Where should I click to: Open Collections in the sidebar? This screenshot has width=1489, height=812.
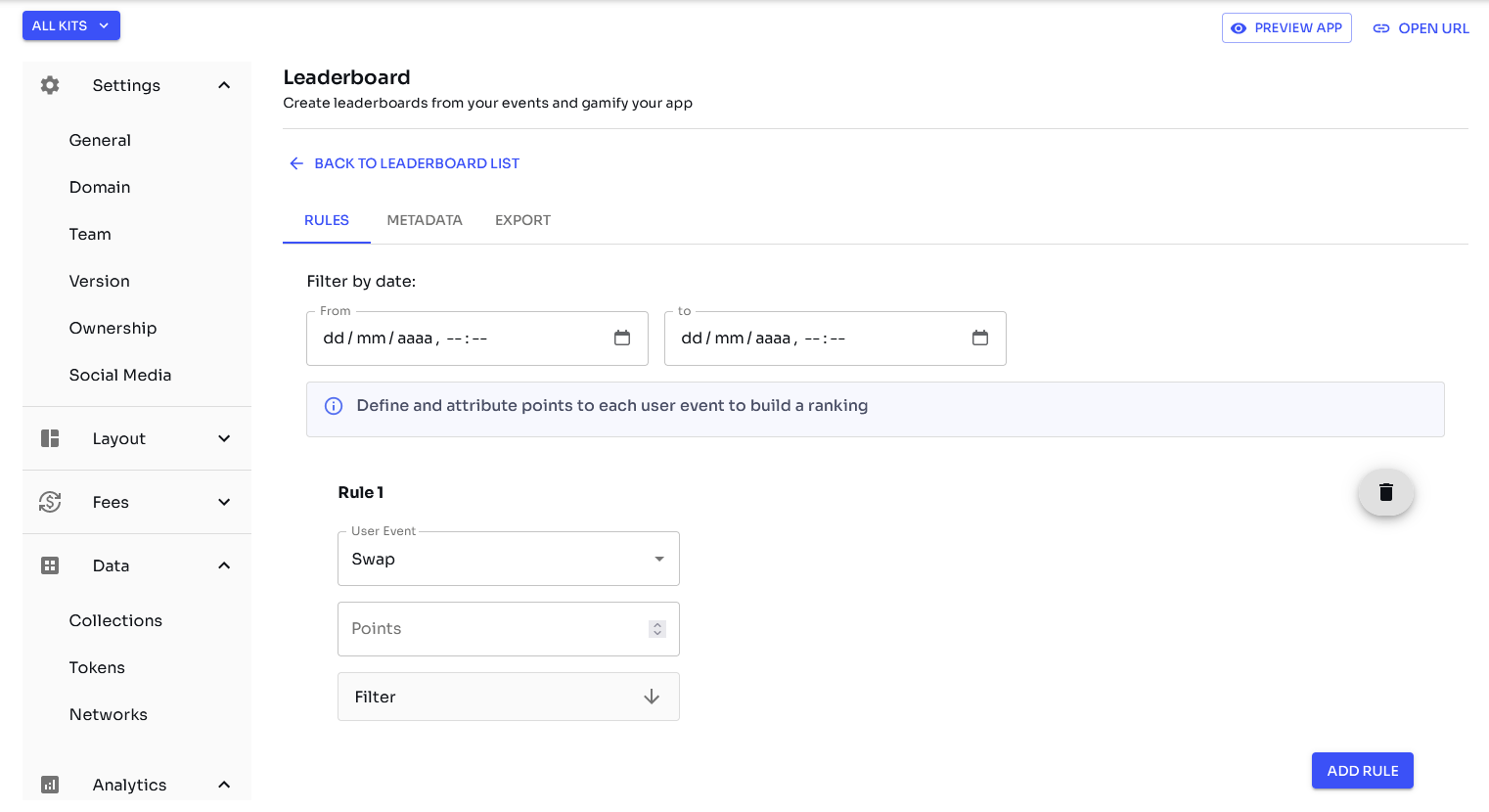[115, 620]
